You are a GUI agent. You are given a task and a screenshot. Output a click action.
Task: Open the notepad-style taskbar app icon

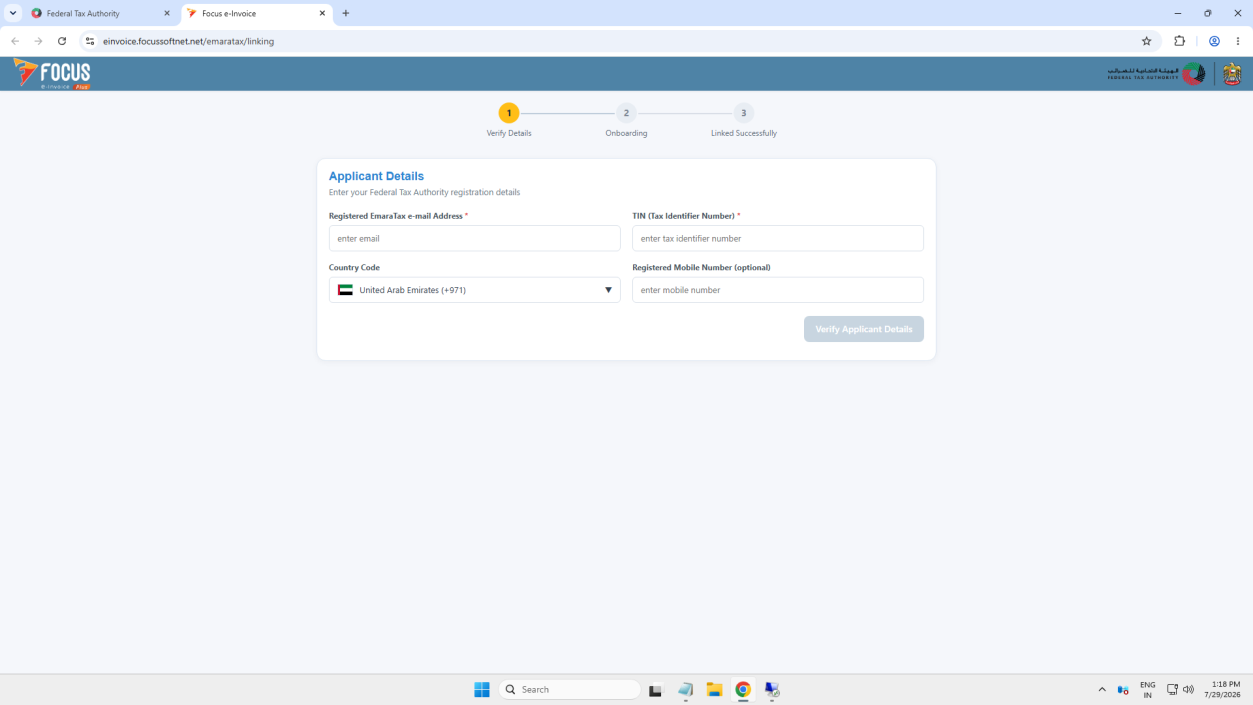pyautogui.click(x=685, y=689)
